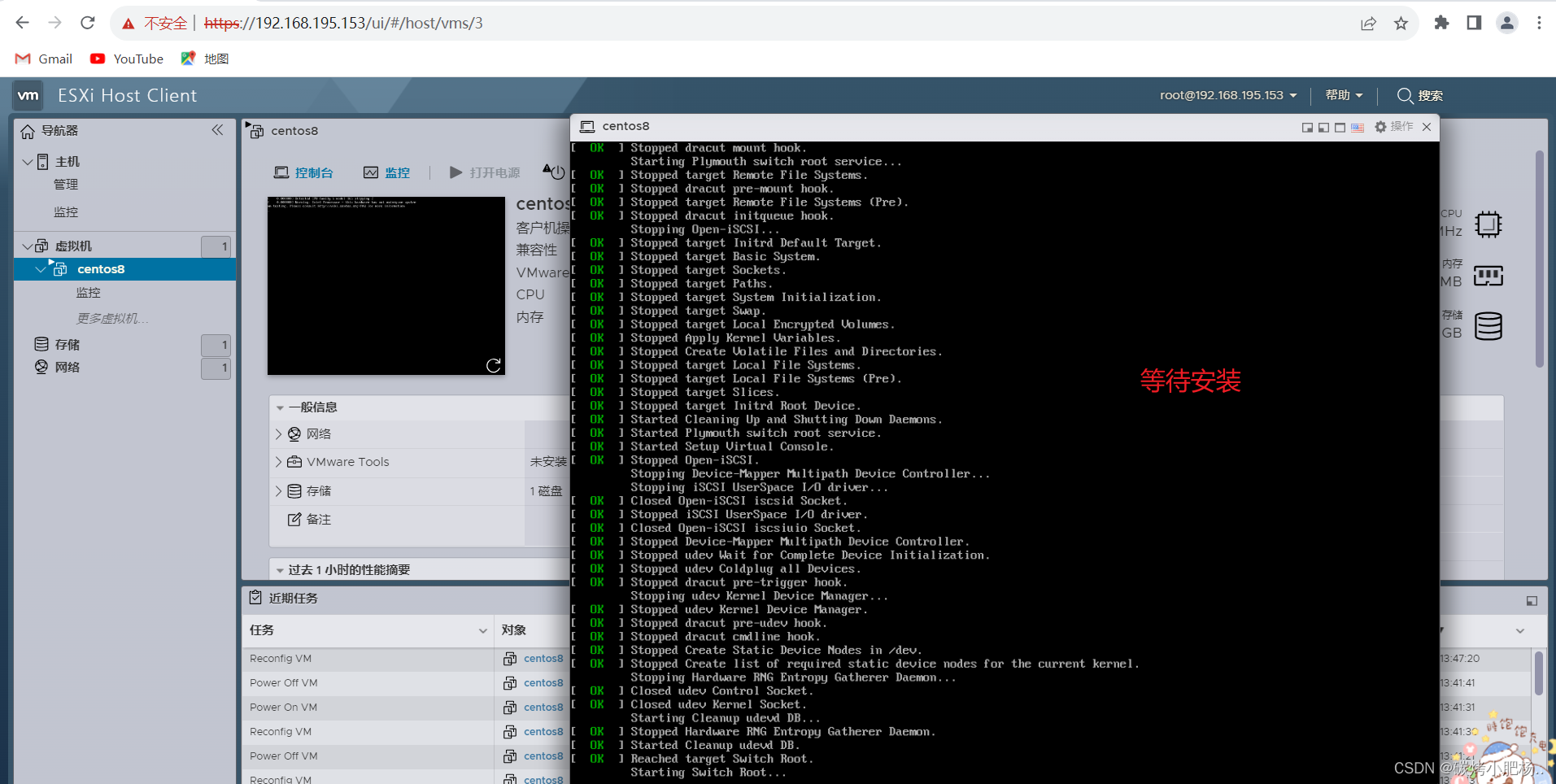
Task: Click the VM icon next to centos8 title
Action: point(256,131)
